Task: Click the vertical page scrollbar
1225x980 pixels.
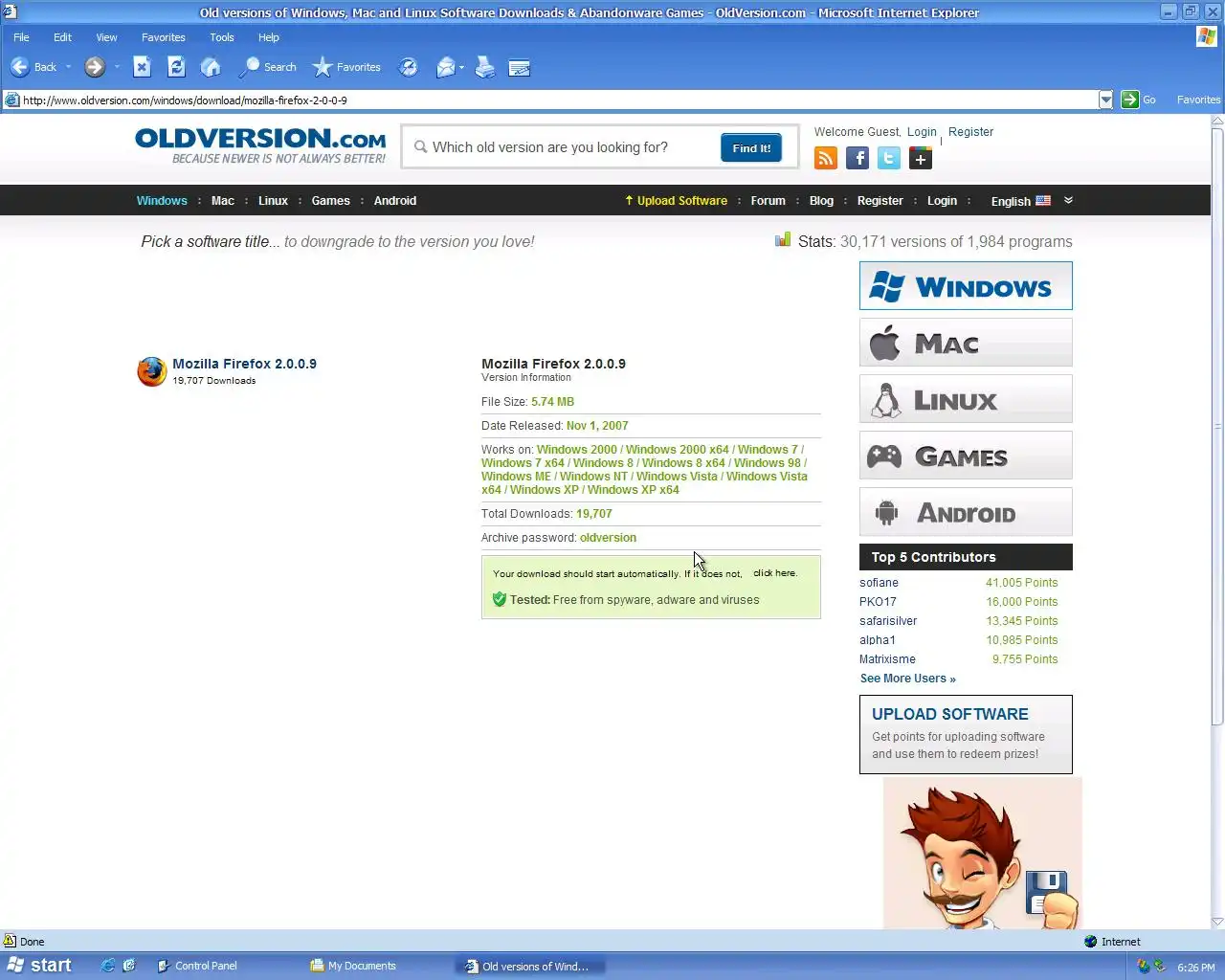Action: point(1217,426)
